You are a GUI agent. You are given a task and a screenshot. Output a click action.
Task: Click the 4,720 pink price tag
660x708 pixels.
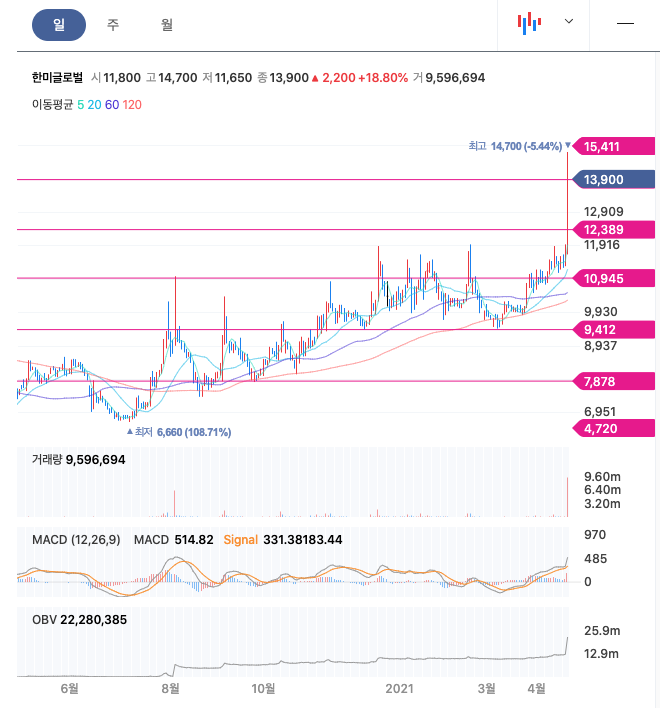pyautogui.click(x=614, y=428)
